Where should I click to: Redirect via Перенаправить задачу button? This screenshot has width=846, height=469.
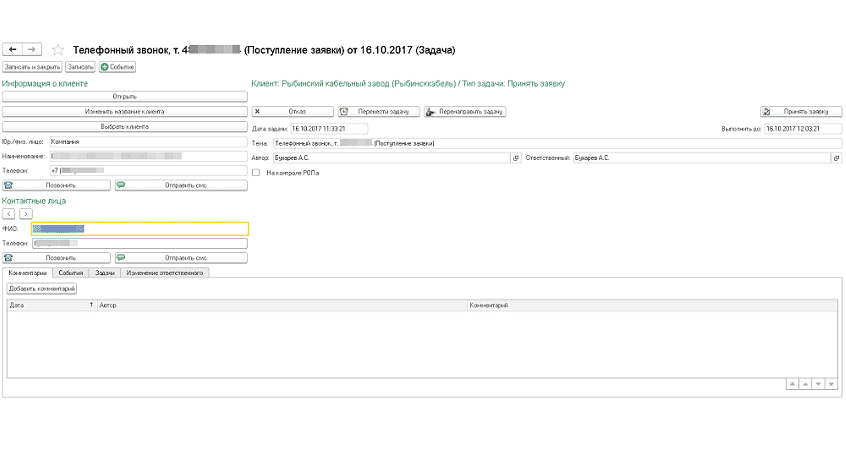[x=465, y=112]
